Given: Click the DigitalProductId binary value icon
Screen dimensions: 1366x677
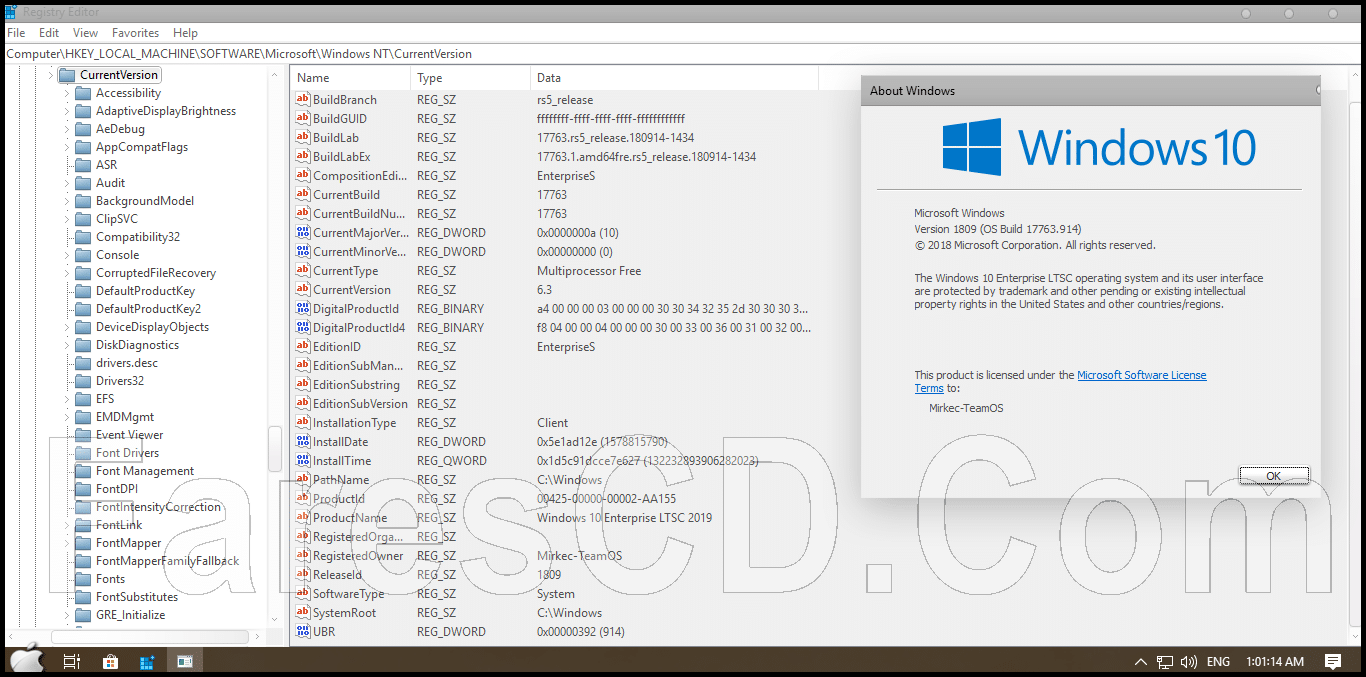Looking at the screenshot, I should pyautogui.click(x=304, y=309).
